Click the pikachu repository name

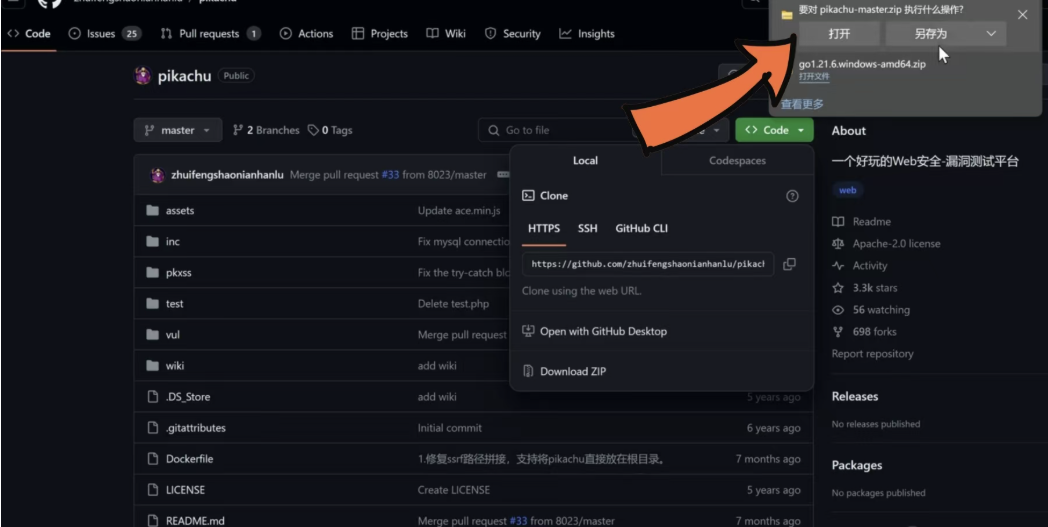click(x=184, y=76)
